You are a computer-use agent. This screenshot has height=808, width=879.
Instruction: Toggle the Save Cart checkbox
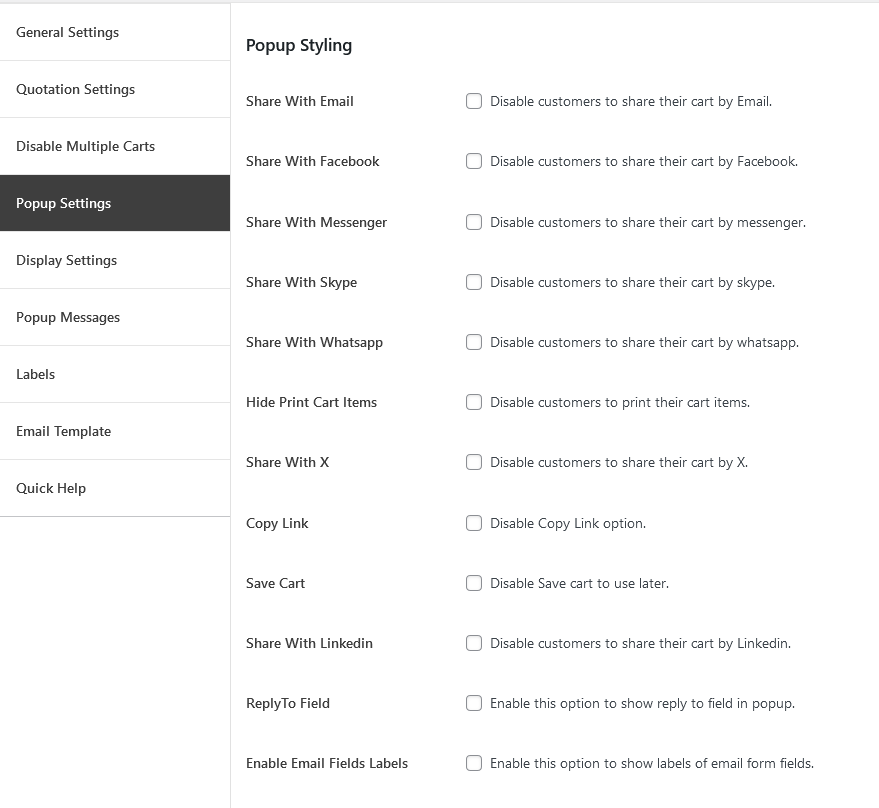pyautogui.click(x=474, y=583)
